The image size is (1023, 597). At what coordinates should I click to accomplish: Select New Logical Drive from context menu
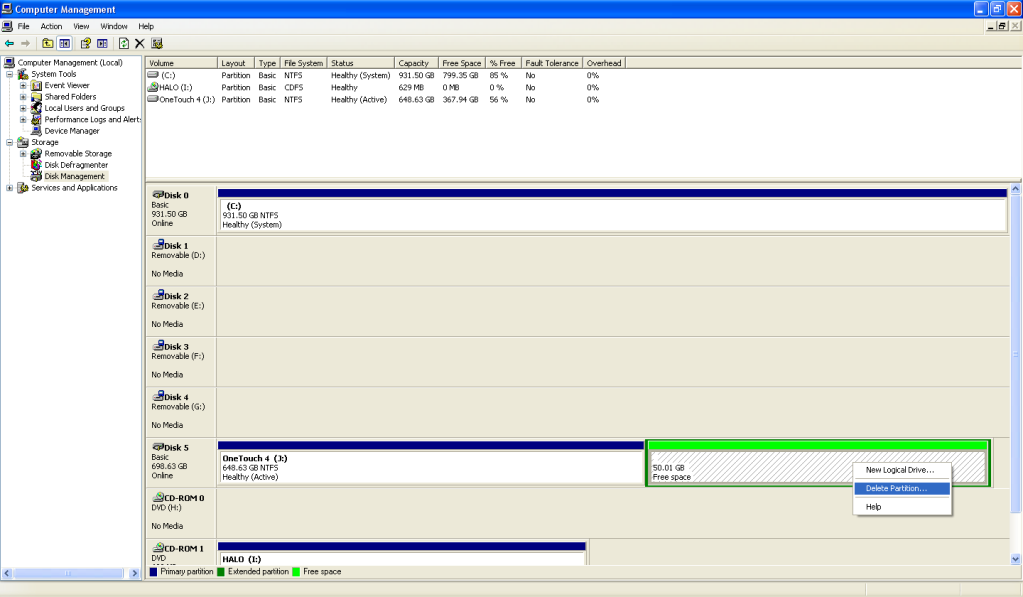(x=899, y=470)
